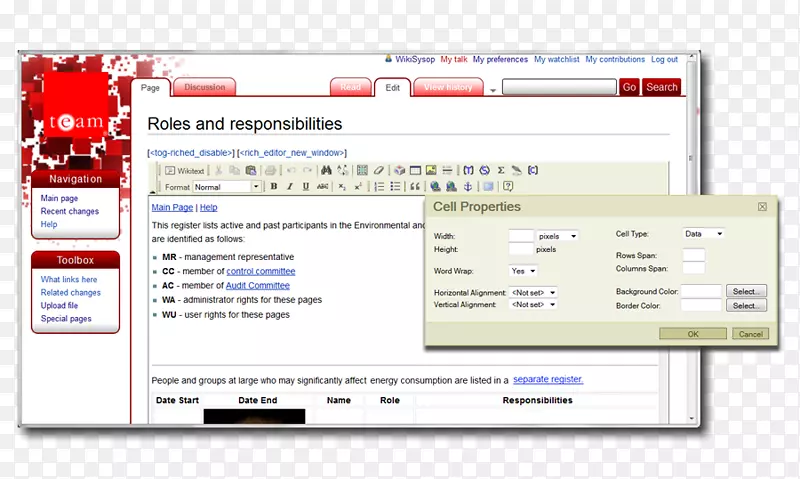Click the Copy icon in the toolbar
The width and height of the screenshot is (800, 479).
[x=235, y=170]
